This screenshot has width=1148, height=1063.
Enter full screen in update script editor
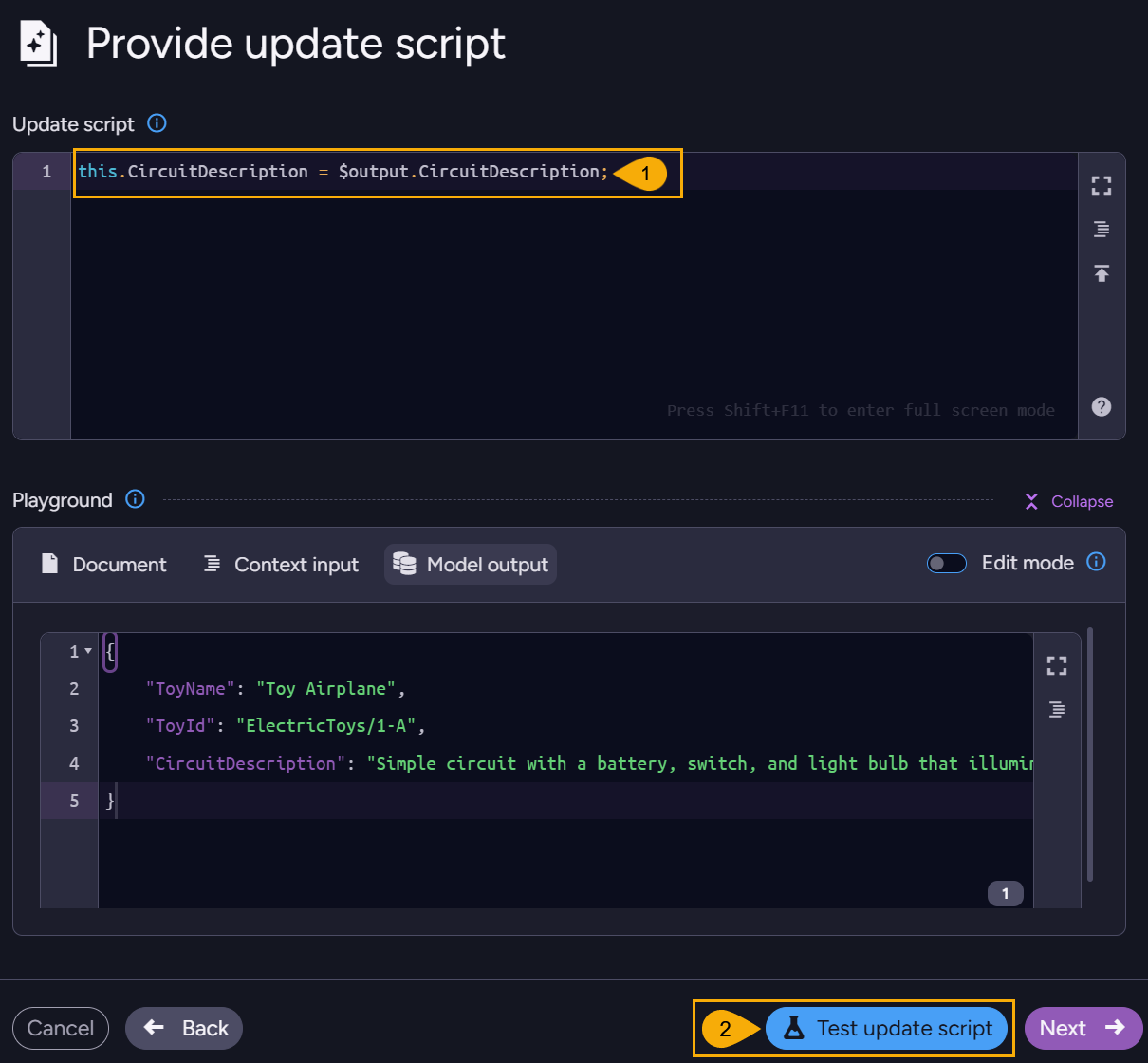1102,186
